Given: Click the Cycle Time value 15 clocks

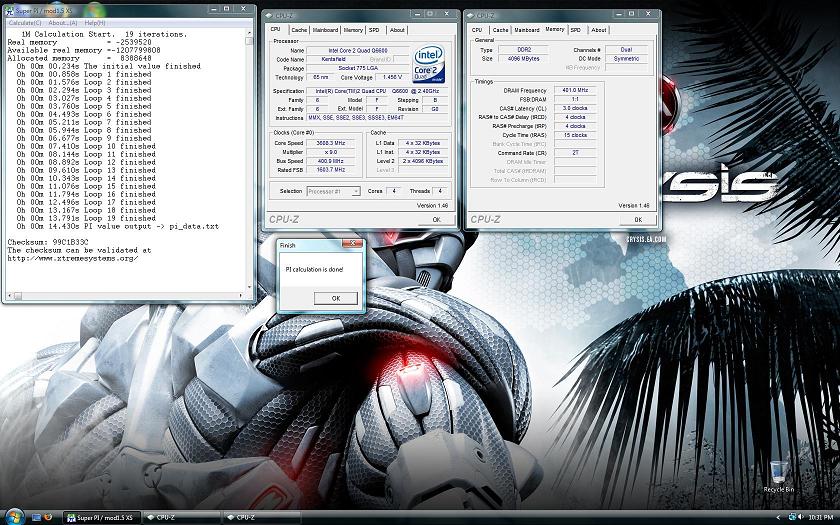Looking at the screenshot, I should pos(575,135).
